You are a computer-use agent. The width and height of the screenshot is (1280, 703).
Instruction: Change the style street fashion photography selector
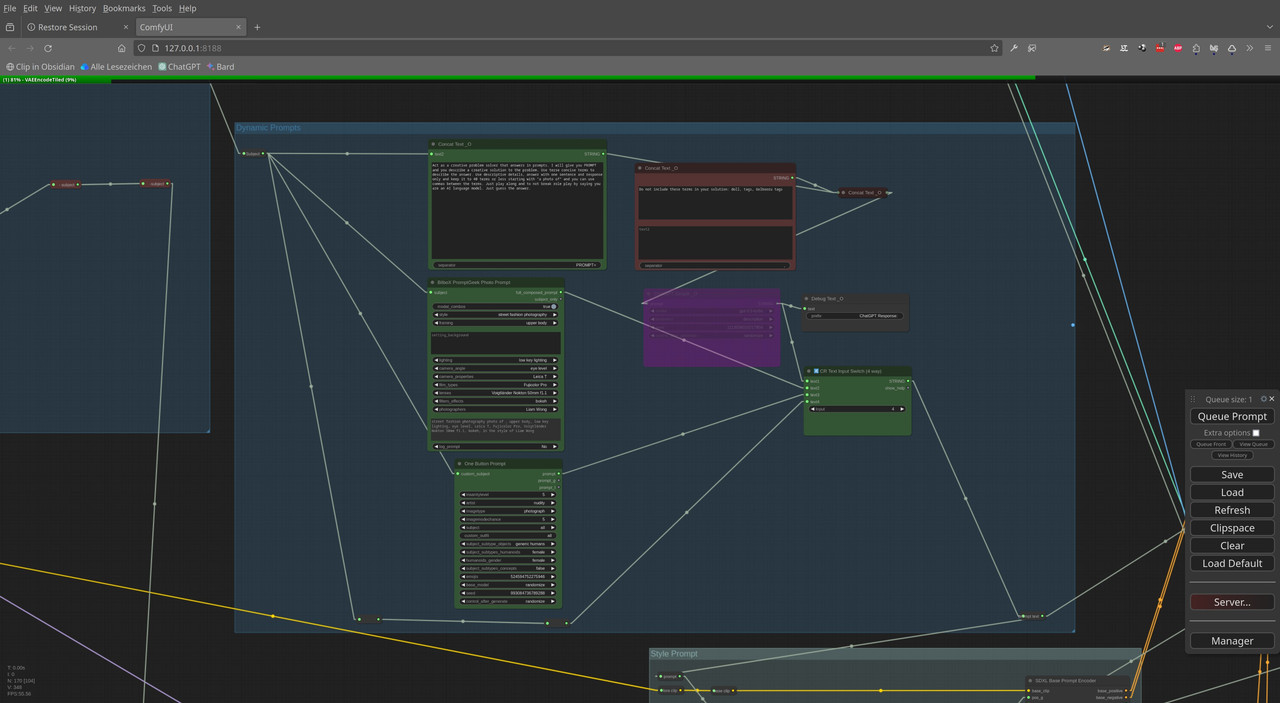pos(496,314)
